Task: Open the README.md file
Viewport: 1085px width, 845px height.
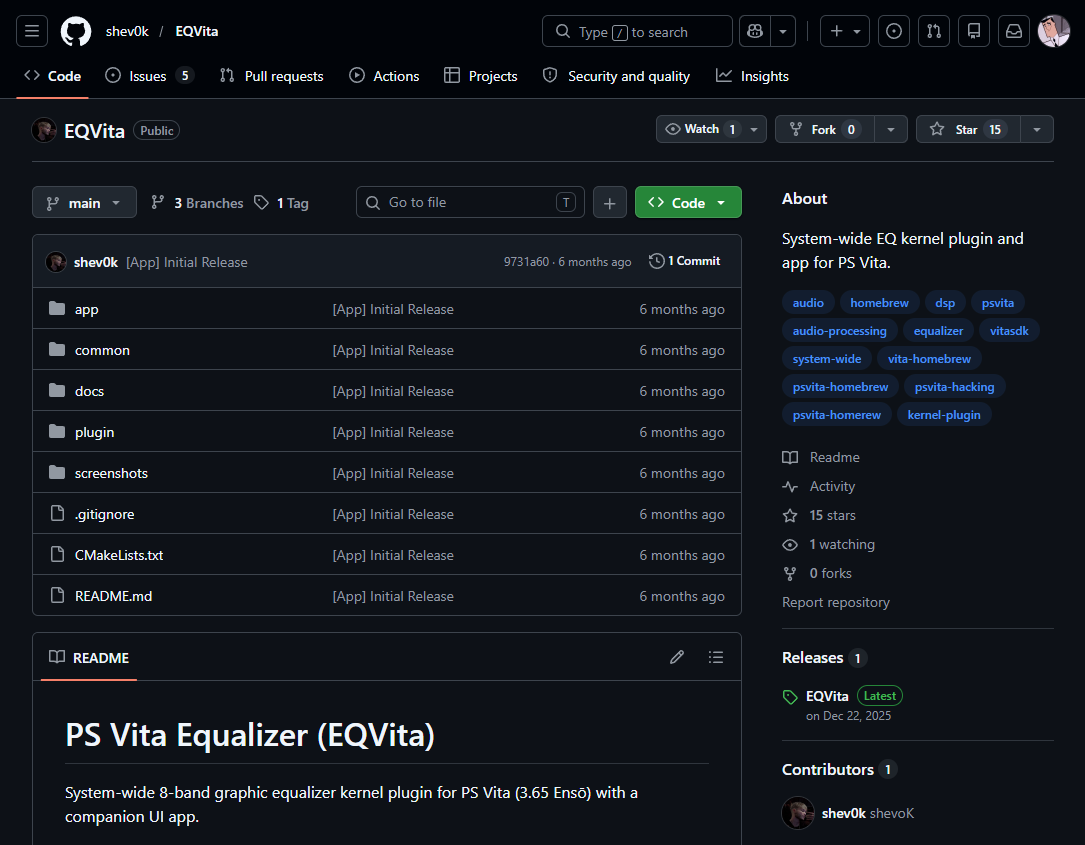Action: click(113, 596)
